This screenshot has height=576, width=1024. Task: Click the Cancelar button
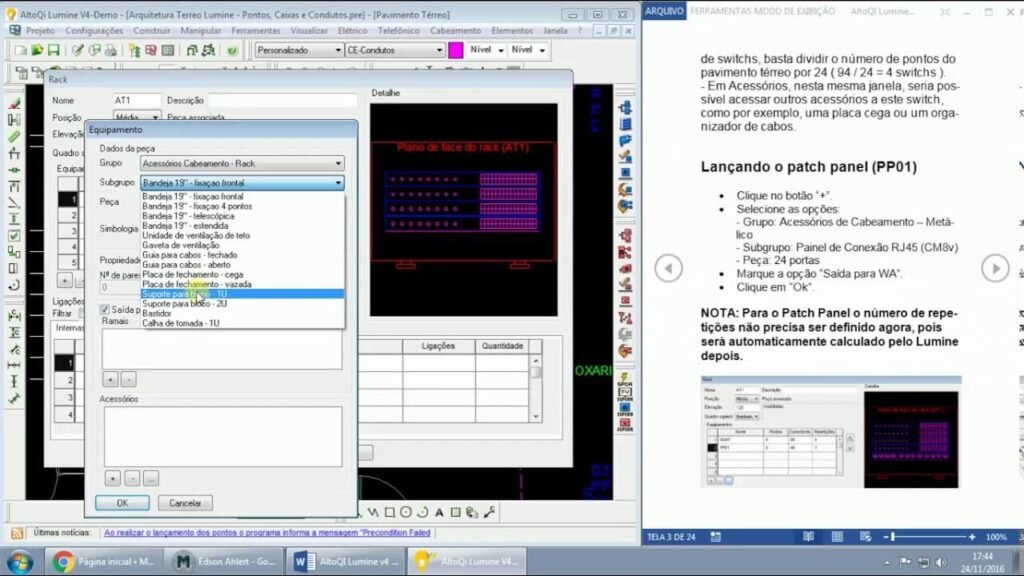pos(185,503)
